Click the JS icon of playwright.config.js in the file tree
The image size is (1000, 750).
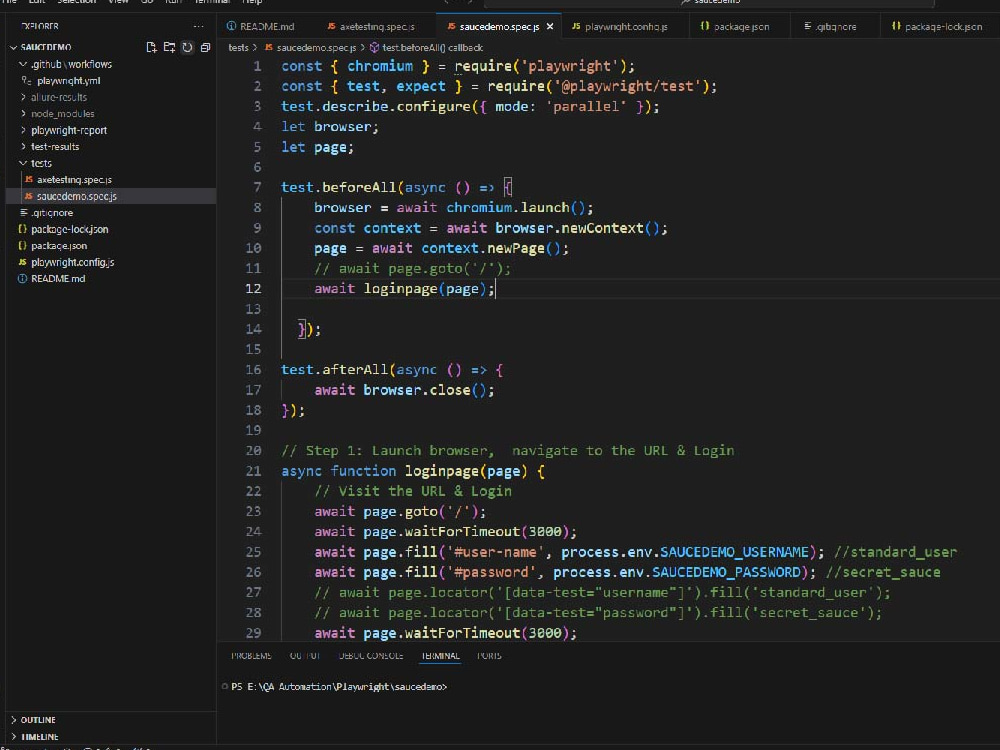22,262
